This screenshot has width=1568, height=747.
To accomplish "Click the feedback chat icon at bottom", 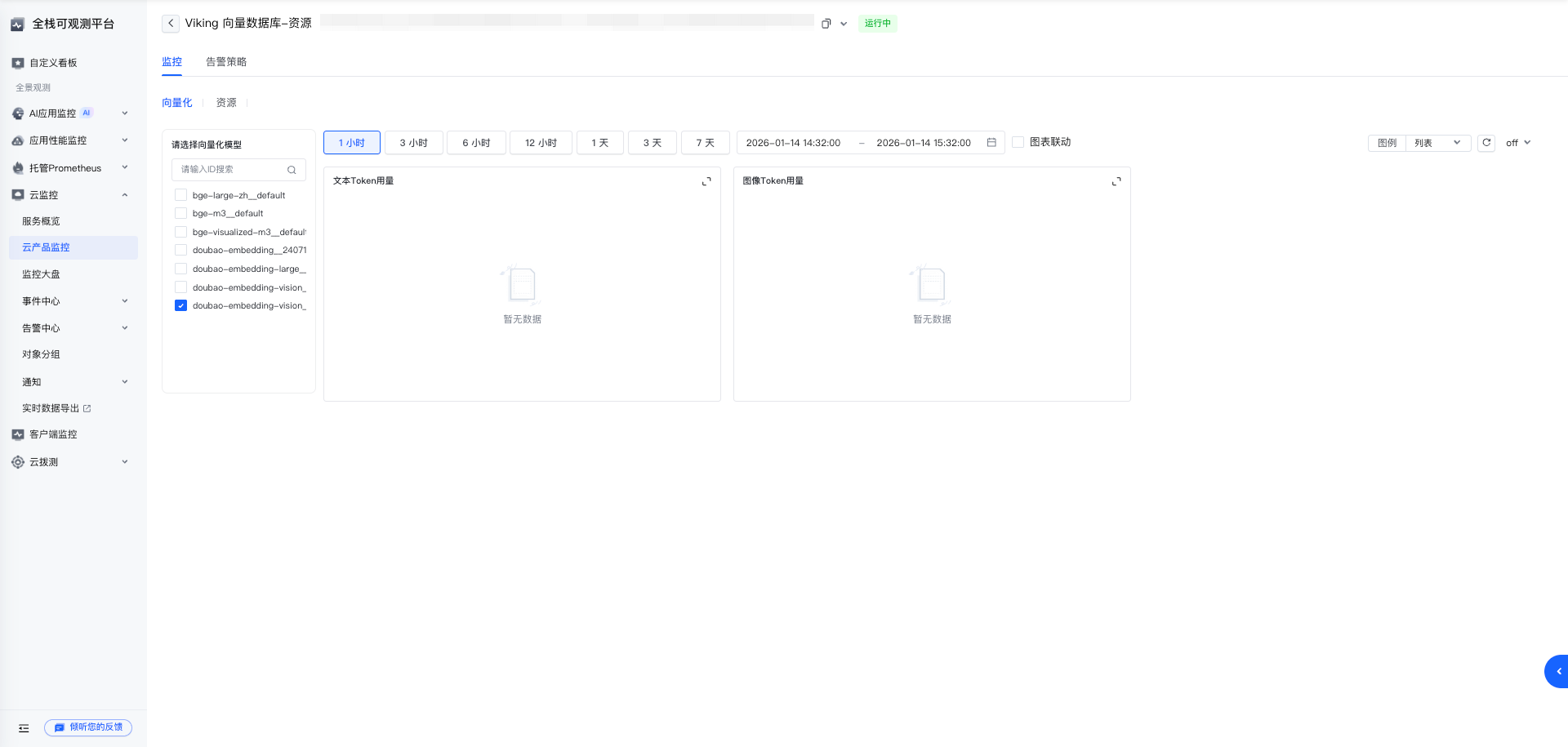I will coord(60,727).
